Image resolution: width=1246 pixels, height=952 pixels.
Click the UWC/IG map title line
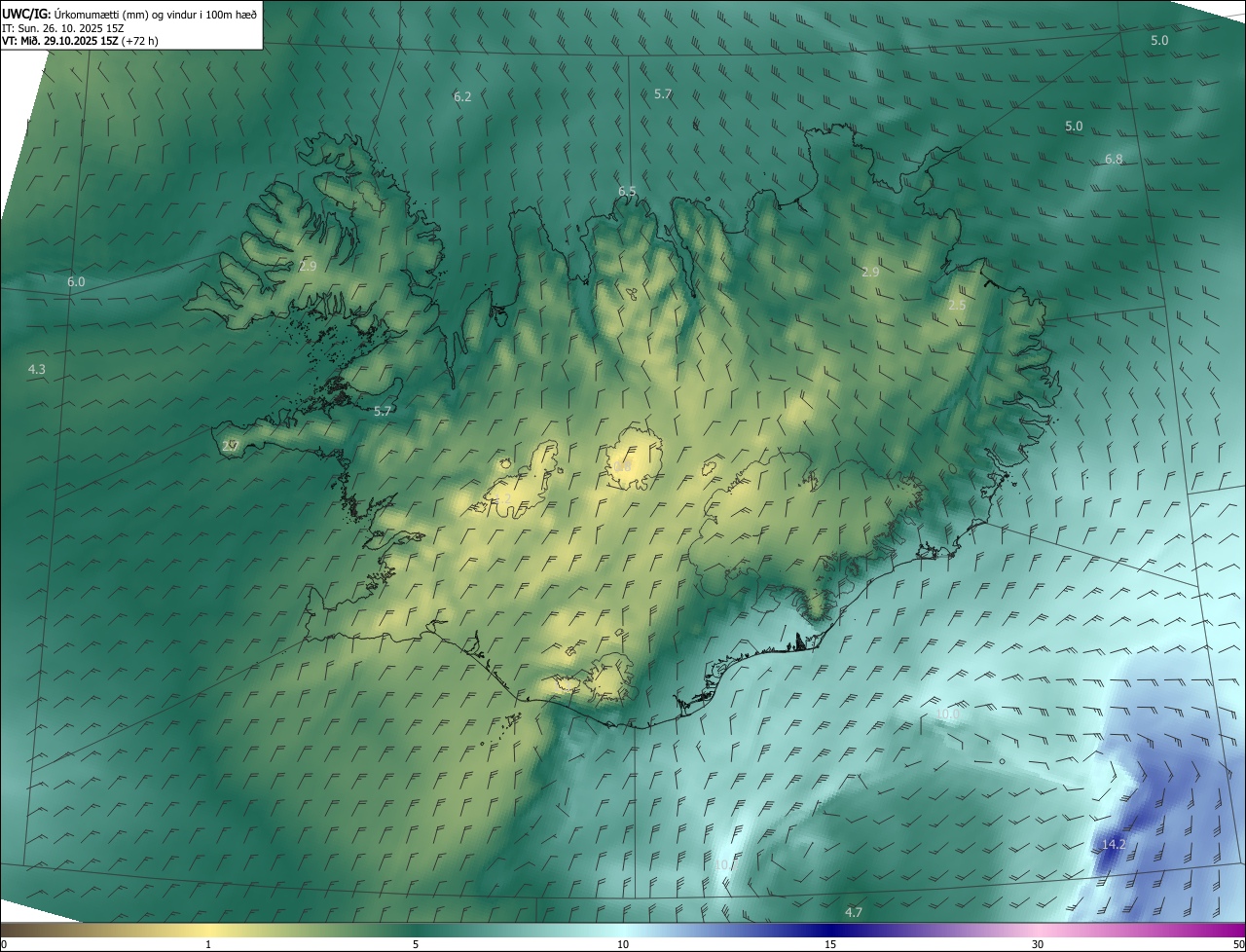tap(129, 14)
